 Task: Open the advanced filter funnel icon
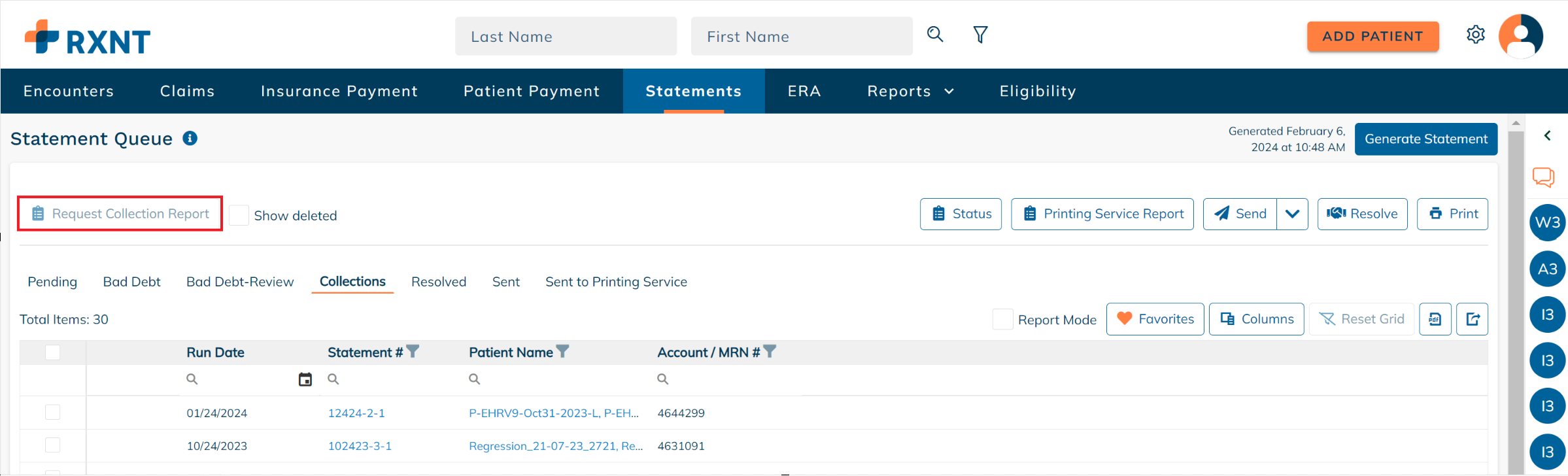[980, 35]
